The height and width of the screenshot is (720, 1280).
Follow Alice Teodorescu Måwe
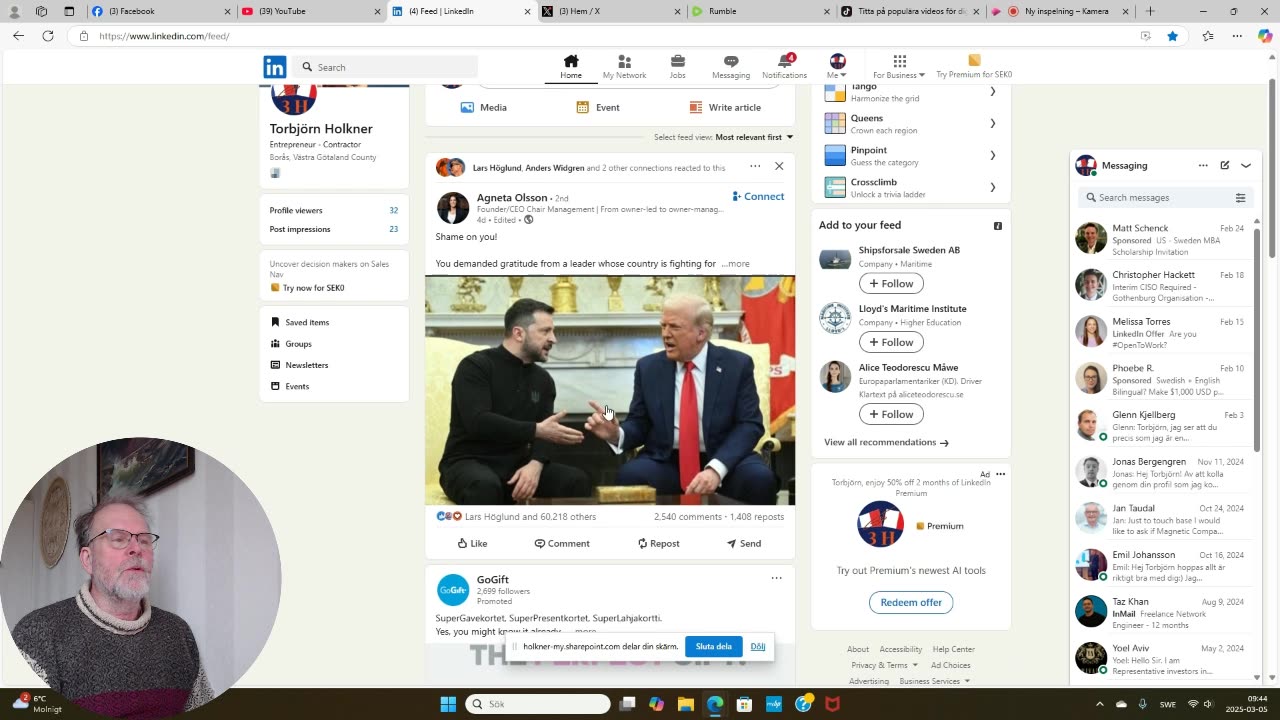point(890,414)
